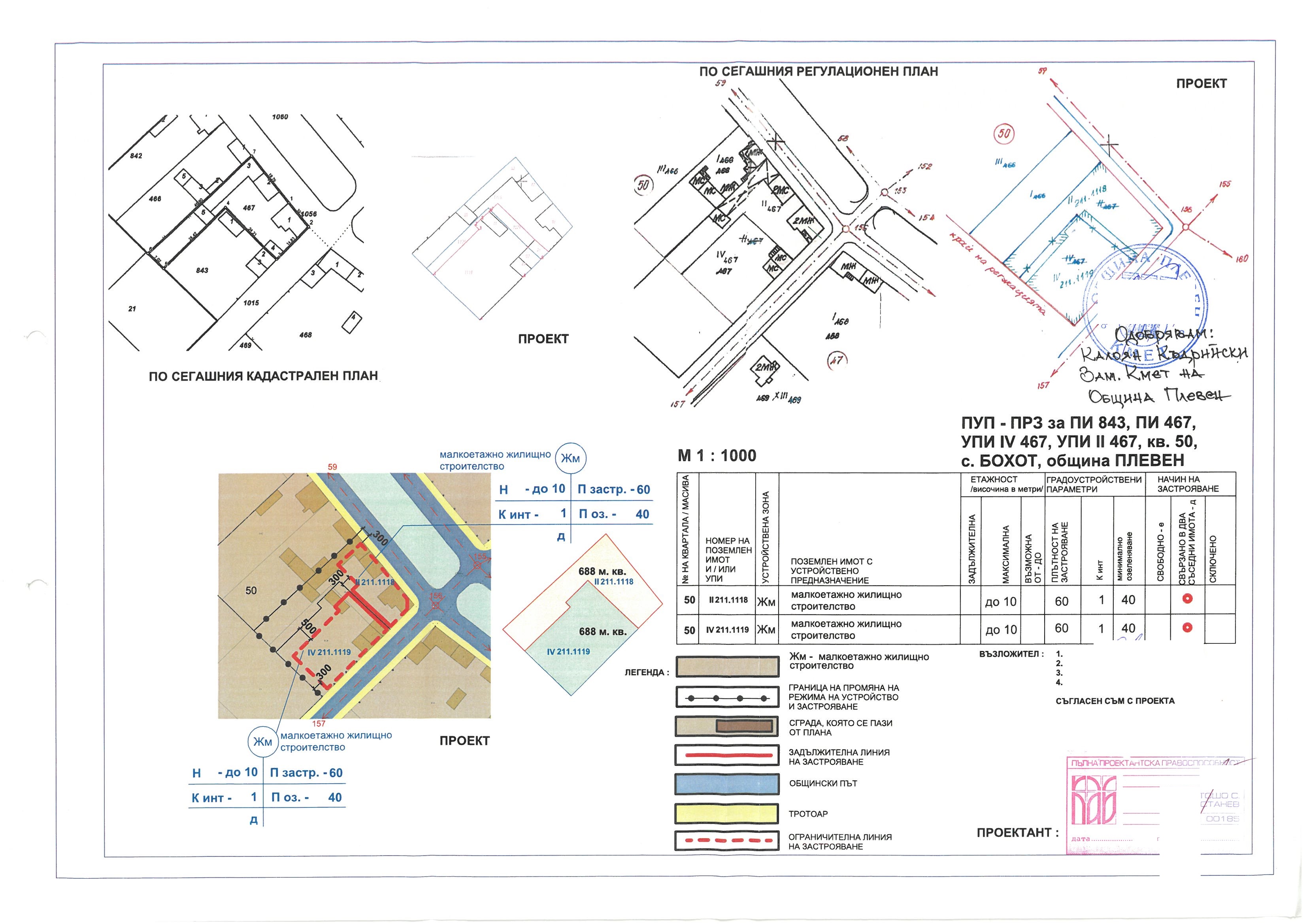Click heading ПО СЕГАШНИЯ РЕГУЛАЦИОНЕН ПЛАН
Screen dimensions: 1307x924
(x=819, y=72)
